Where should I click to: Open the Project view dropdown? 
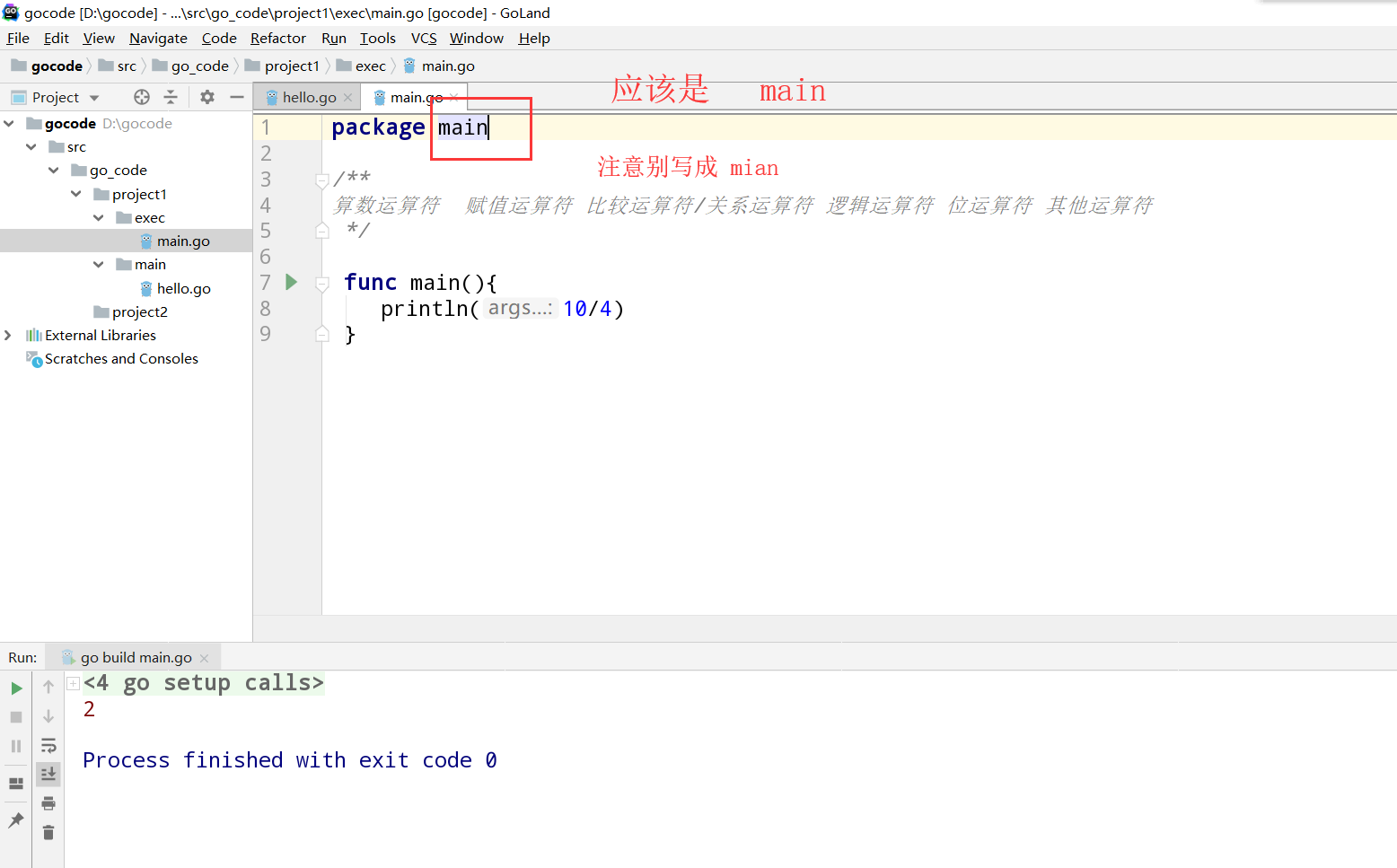(94, 98)
